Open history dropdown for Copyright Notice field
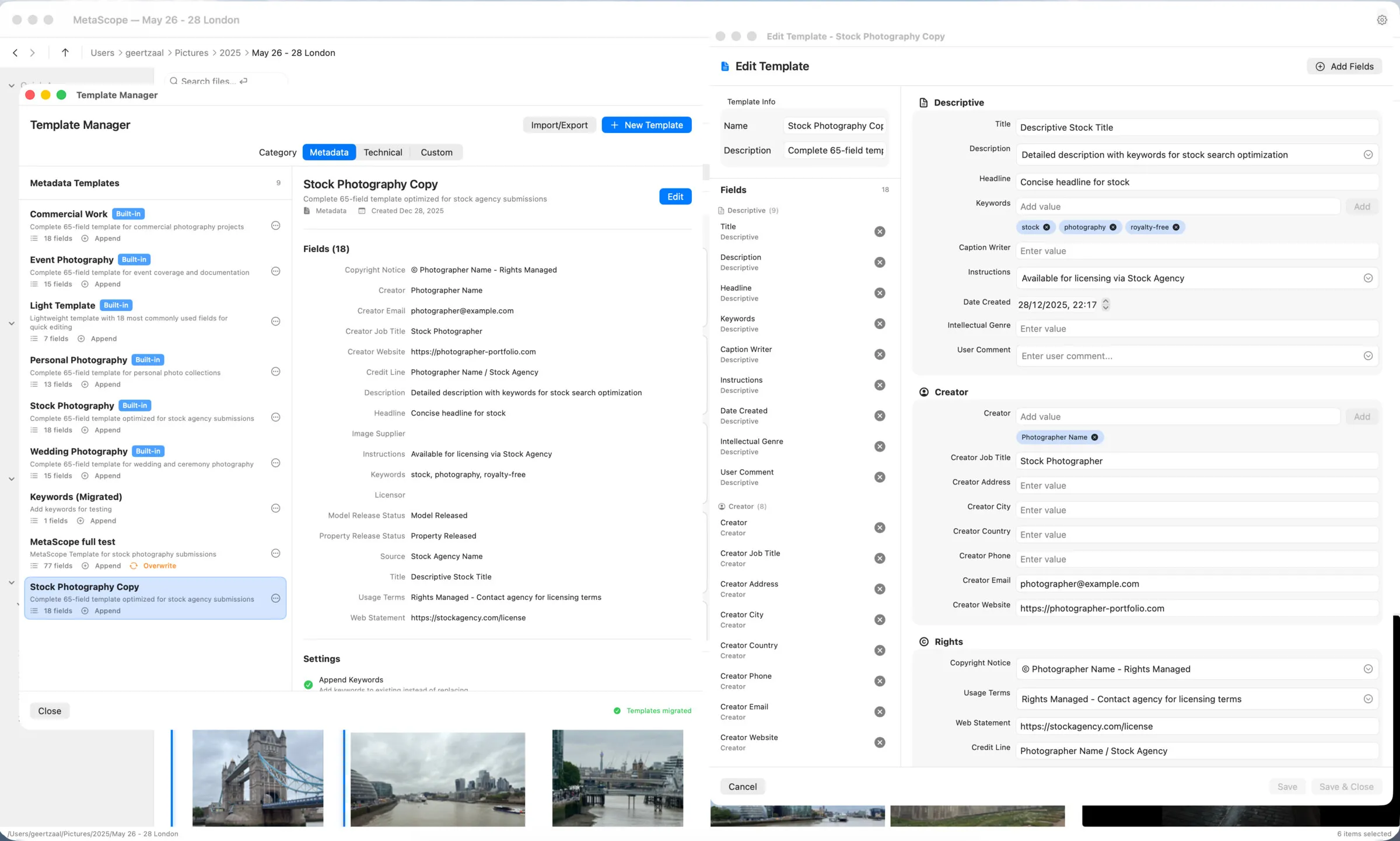Image resolution: width=1400 pixels, height=841 pixels. (1368, 669)
